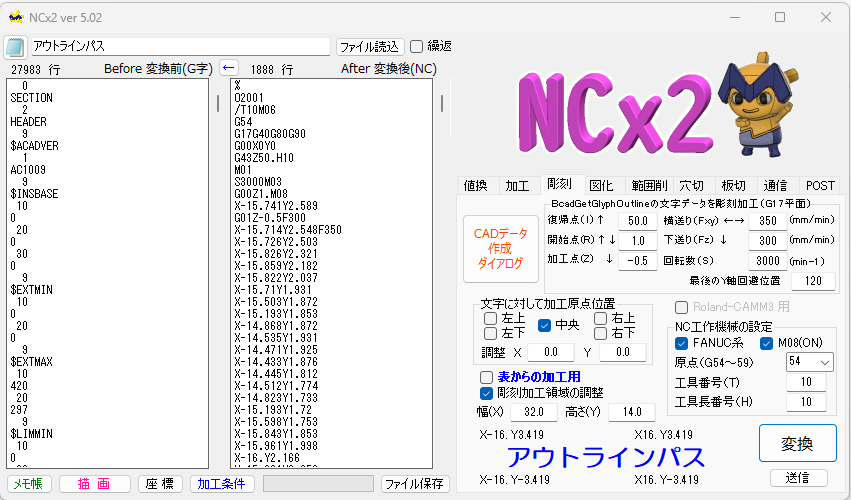Switch to the 穴切 tab
The width and height of the screenshot is (851, 500).
691,185
